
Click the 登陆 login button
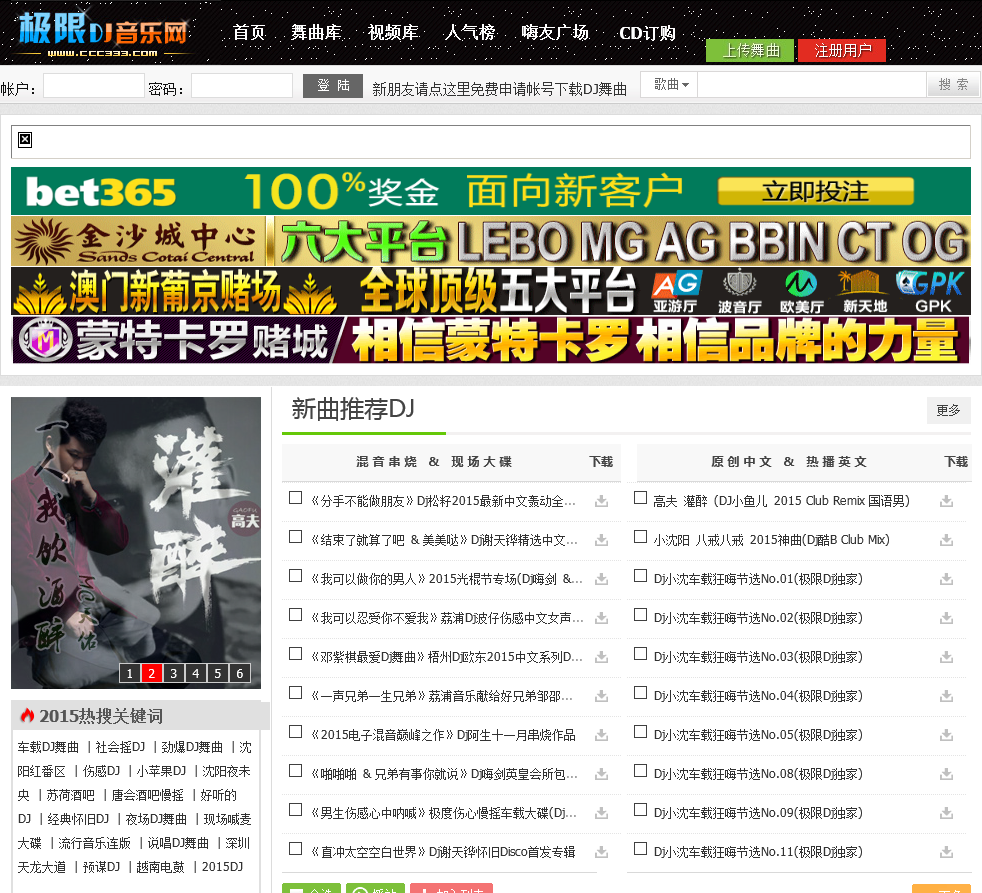[x=333, y=86]
